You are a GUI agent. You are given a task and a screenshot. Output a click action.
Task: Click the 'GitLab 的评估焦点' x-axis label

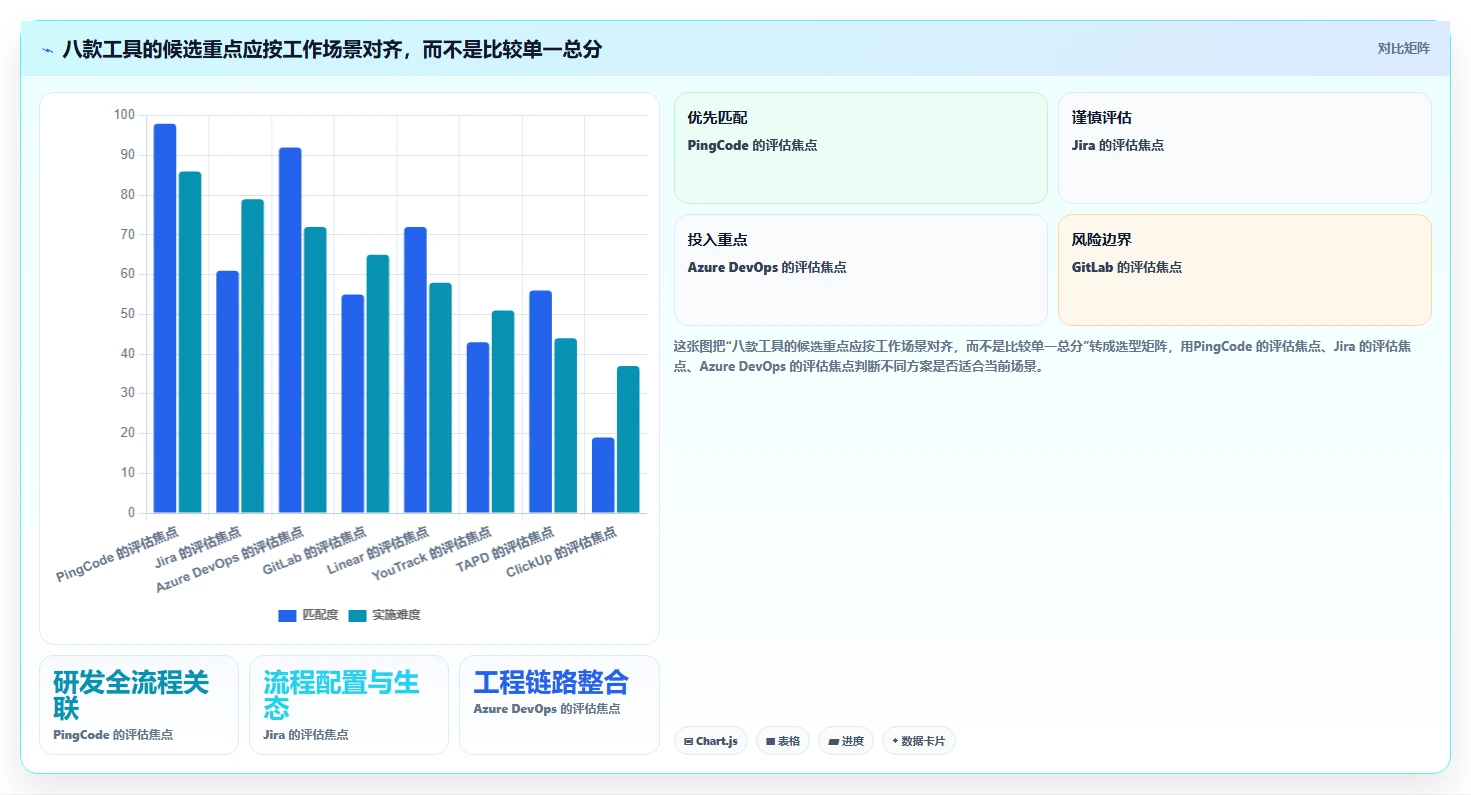(316, 551)
